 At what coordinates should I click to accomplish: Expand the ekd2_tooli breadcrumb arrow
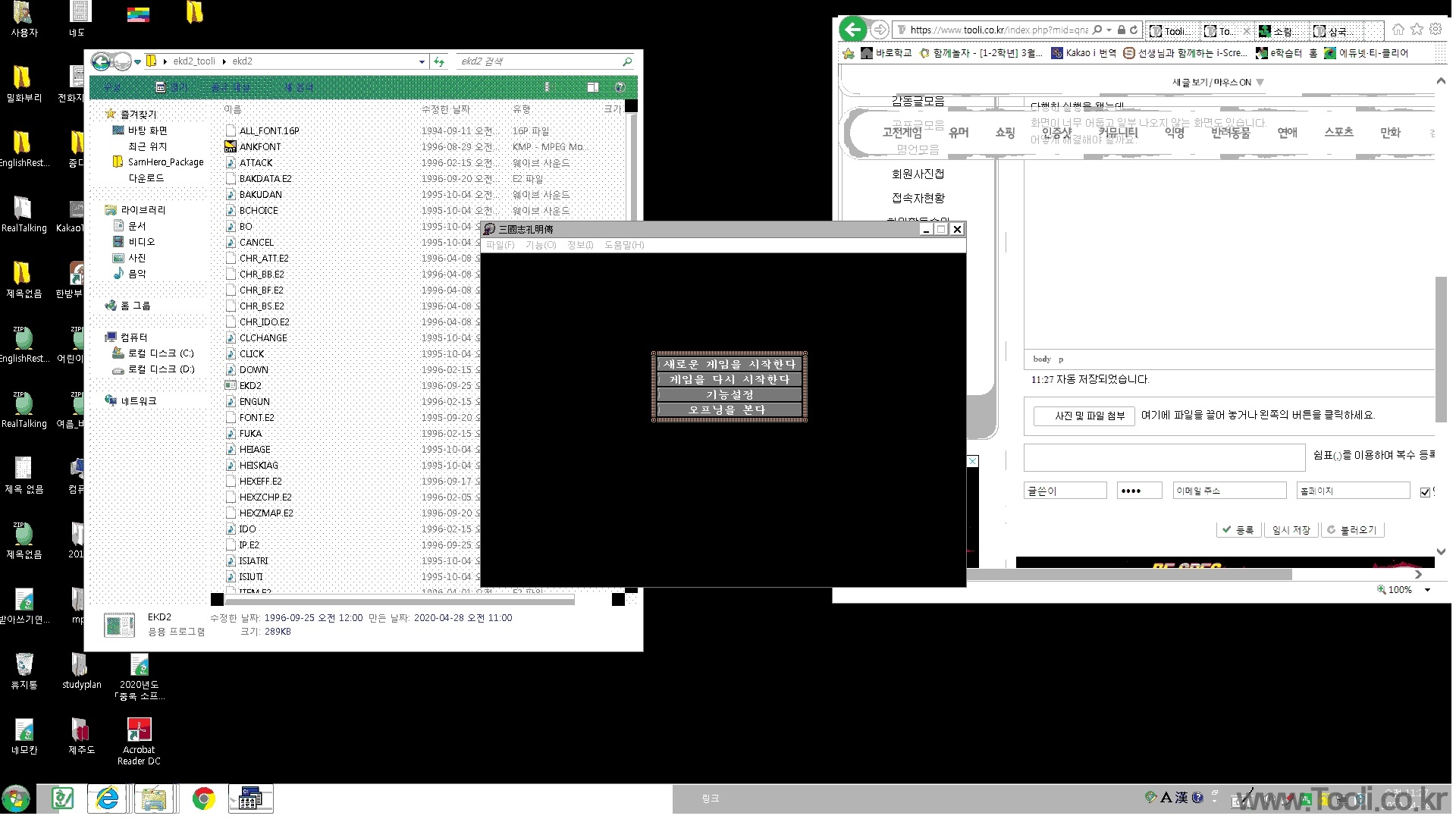[224, 61]
